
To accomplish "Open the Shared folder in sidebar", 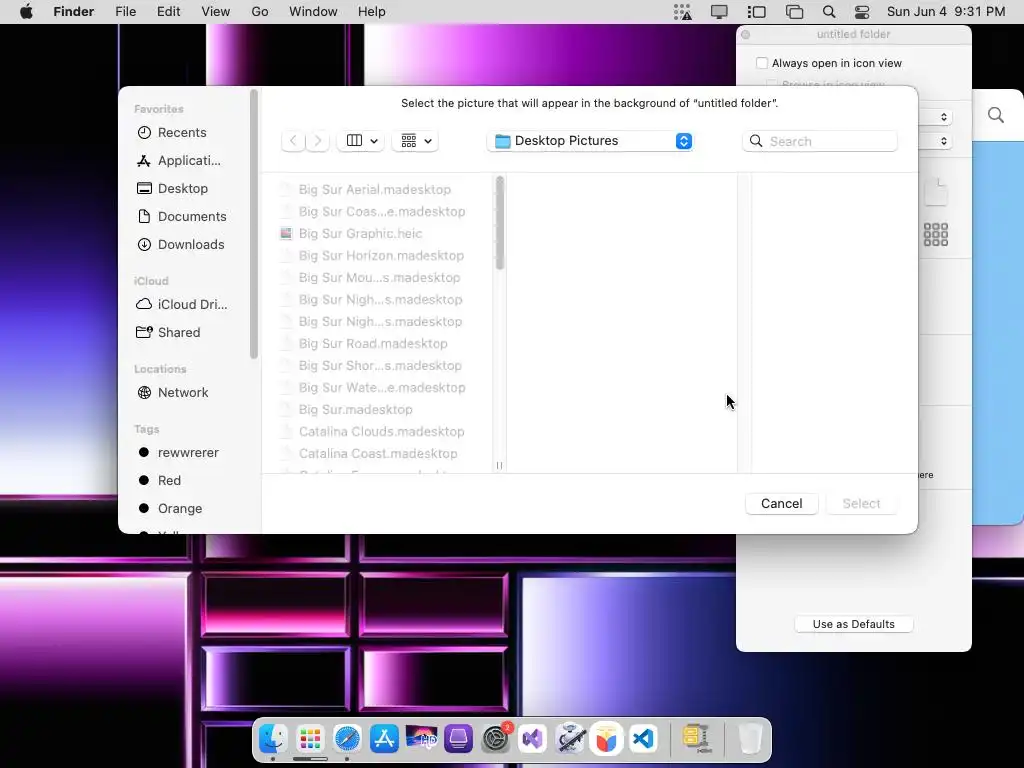I will coord(168,333).
